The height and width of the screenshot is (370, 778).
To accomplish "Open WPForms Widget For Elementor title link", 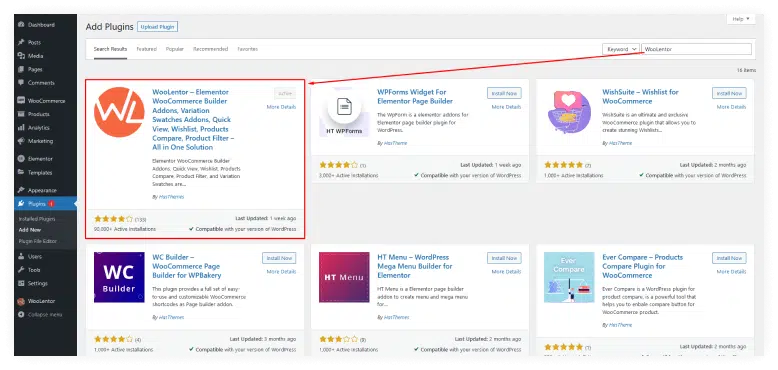I will pyautogui.click(x=415, y=97).
